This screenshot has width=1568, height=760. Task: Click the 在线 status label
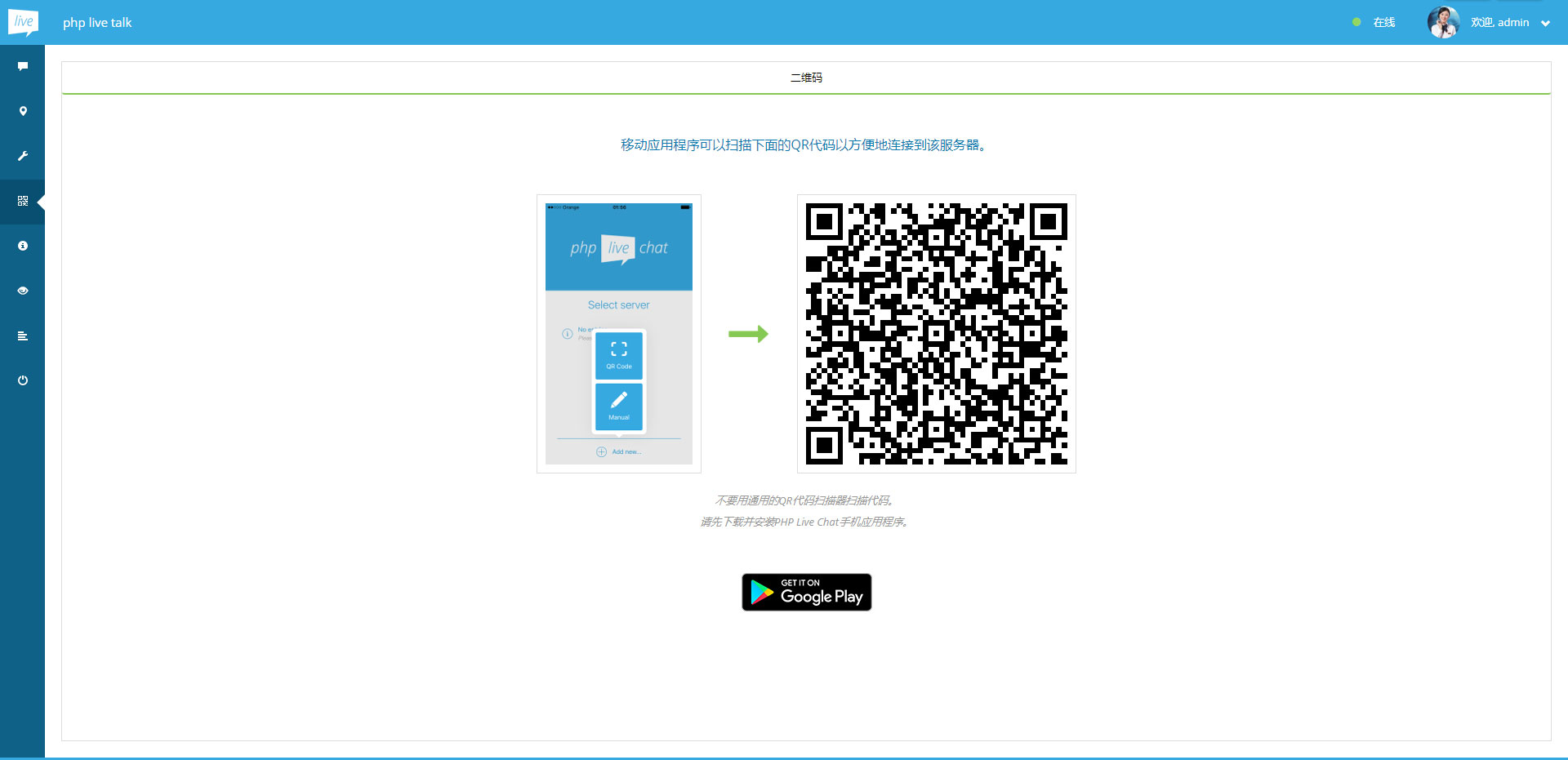1384,22
